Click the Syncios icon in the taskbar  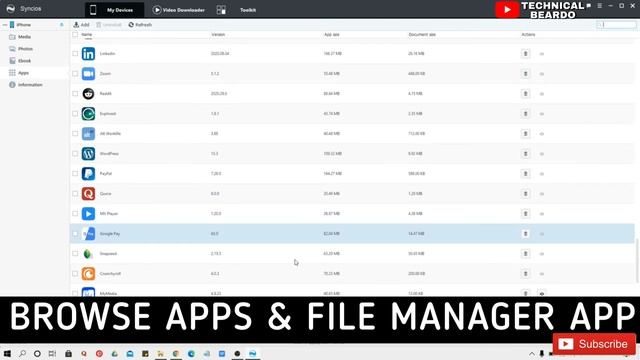pos(253,353)
